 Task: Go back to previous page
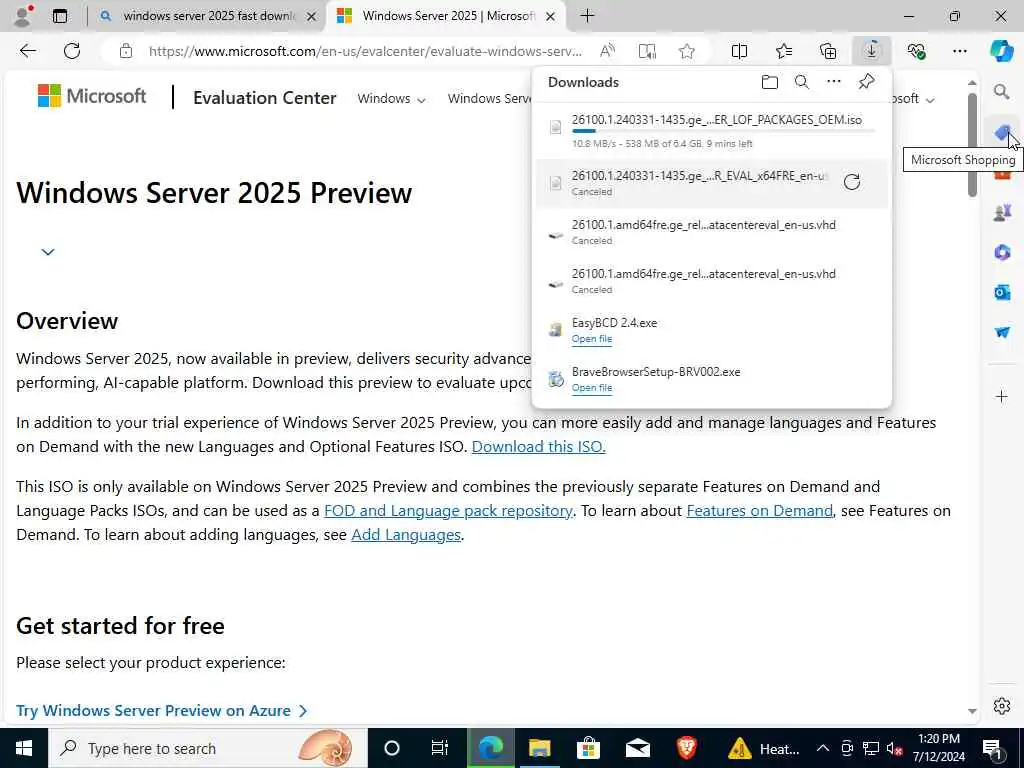tap(27, 51)
